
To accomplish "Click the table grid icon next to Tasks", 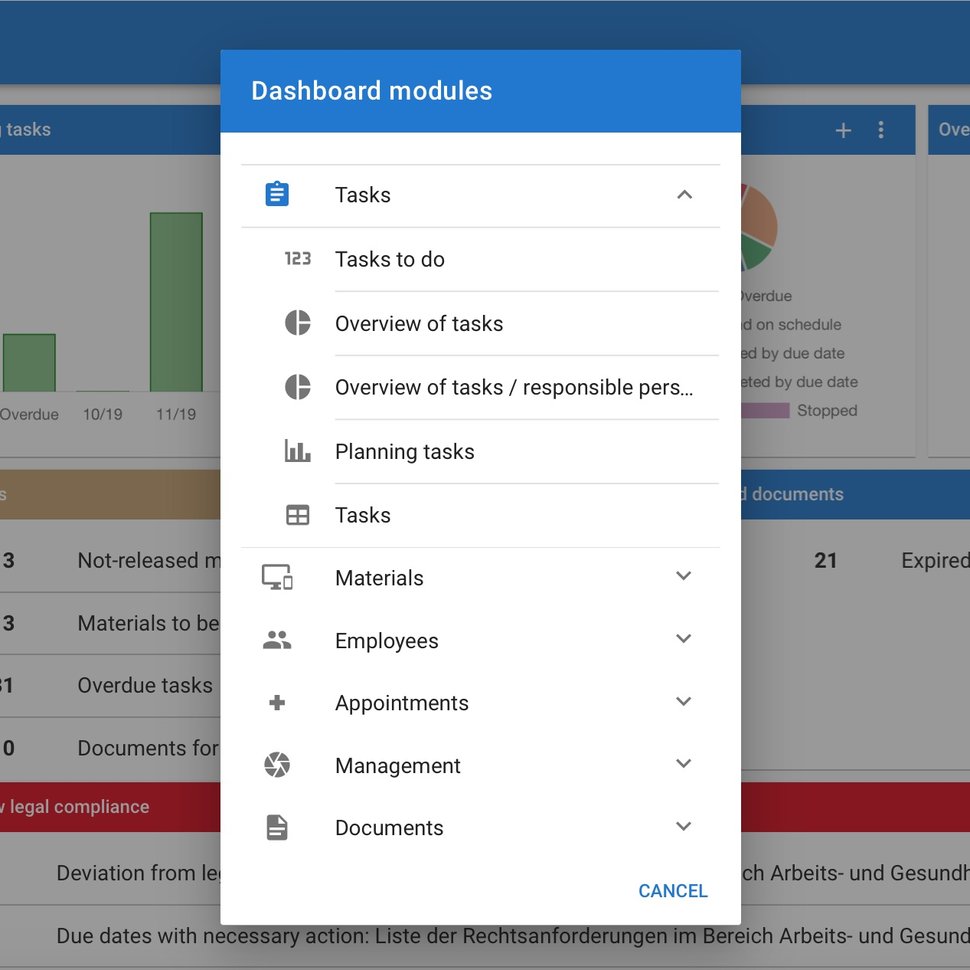I will click(x=298, y=515).
